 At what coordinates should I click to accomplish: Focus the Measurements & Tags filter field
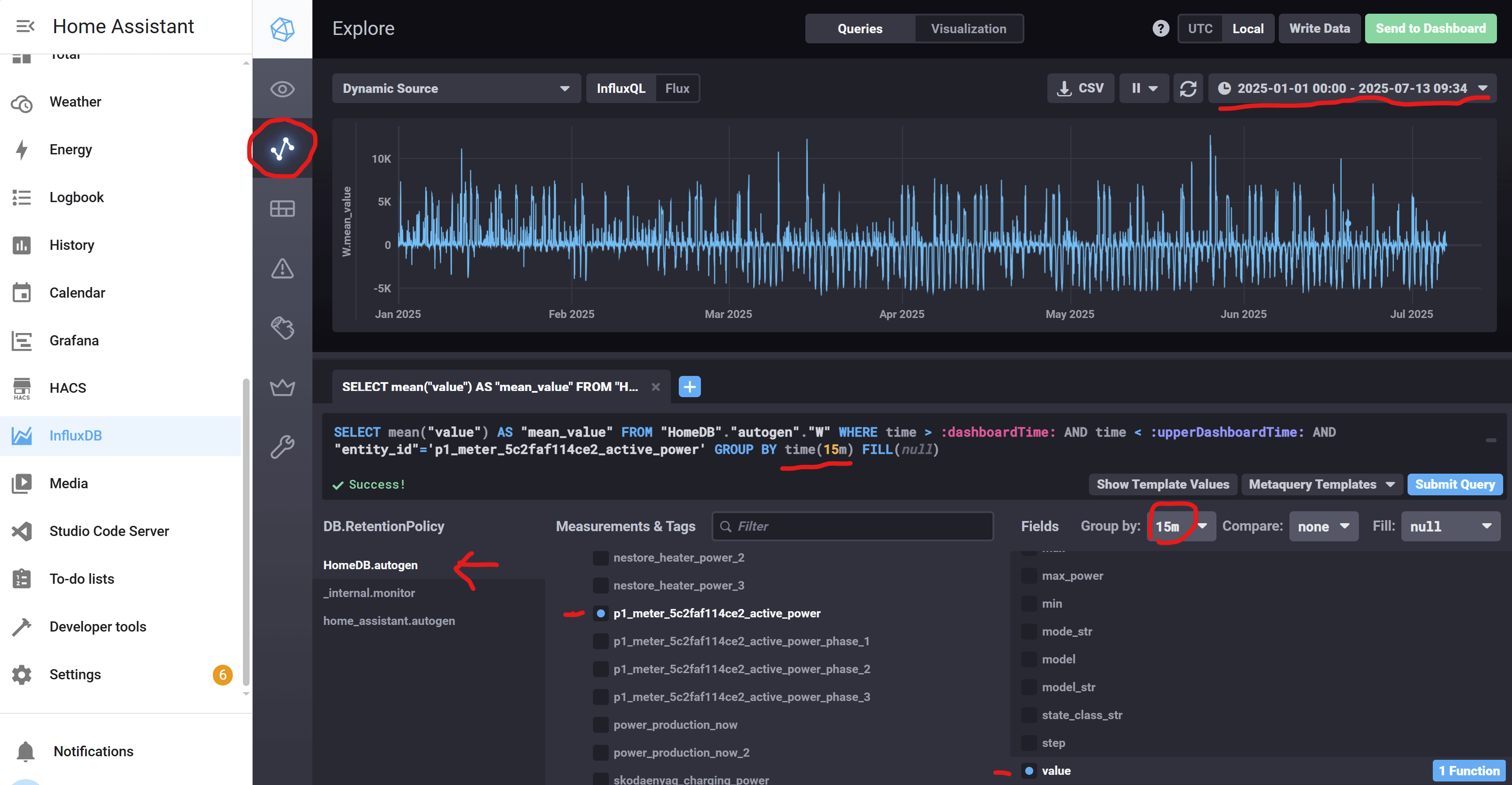click(852, 527)
